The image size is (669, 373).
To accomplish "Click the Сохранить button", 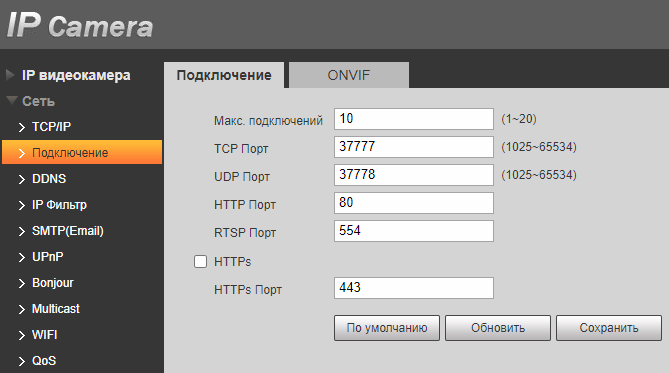I will pos(609,328).
